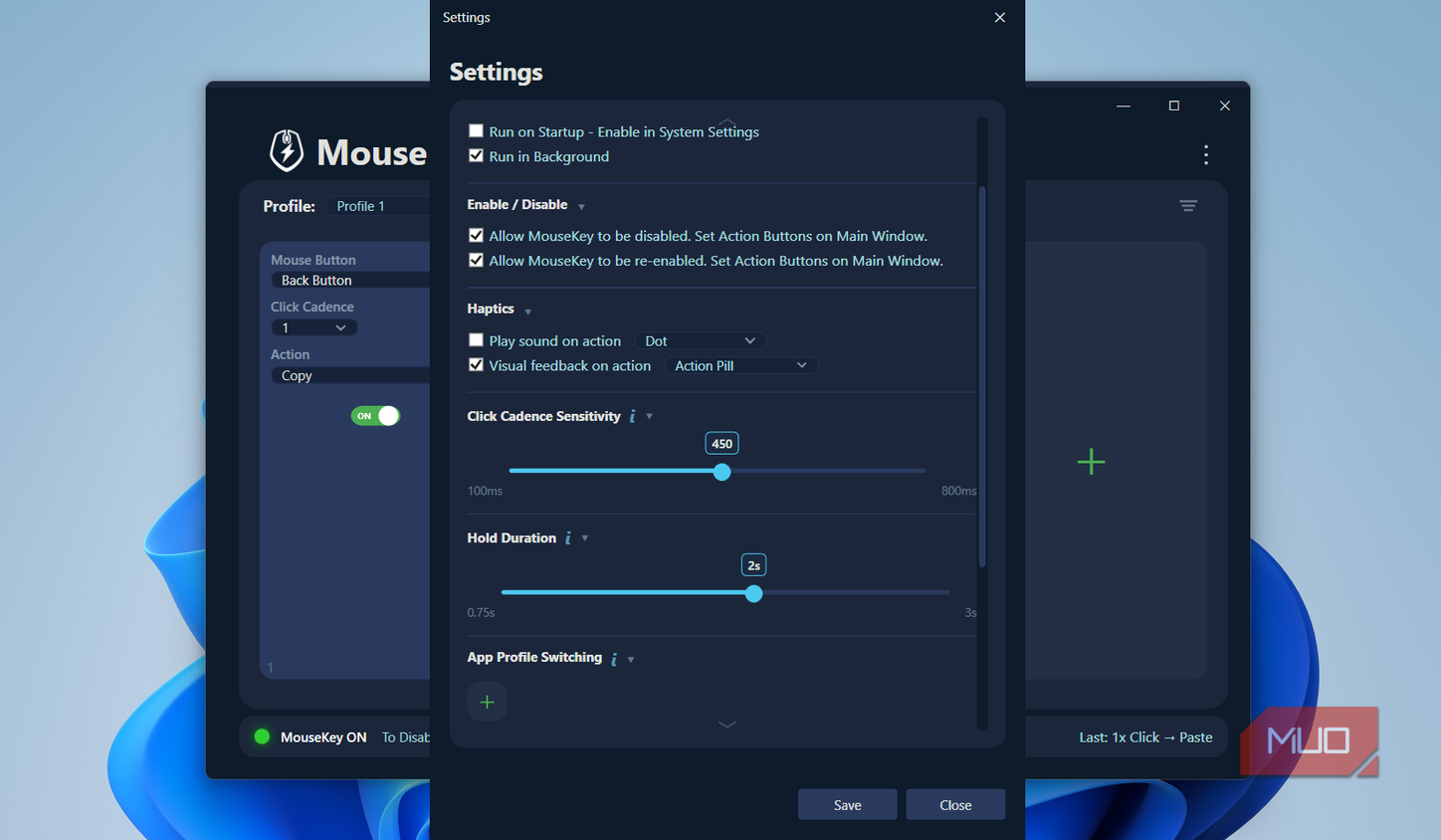
Task: Click the MouseKey mouse logo icon
Action: pos(287,150)
